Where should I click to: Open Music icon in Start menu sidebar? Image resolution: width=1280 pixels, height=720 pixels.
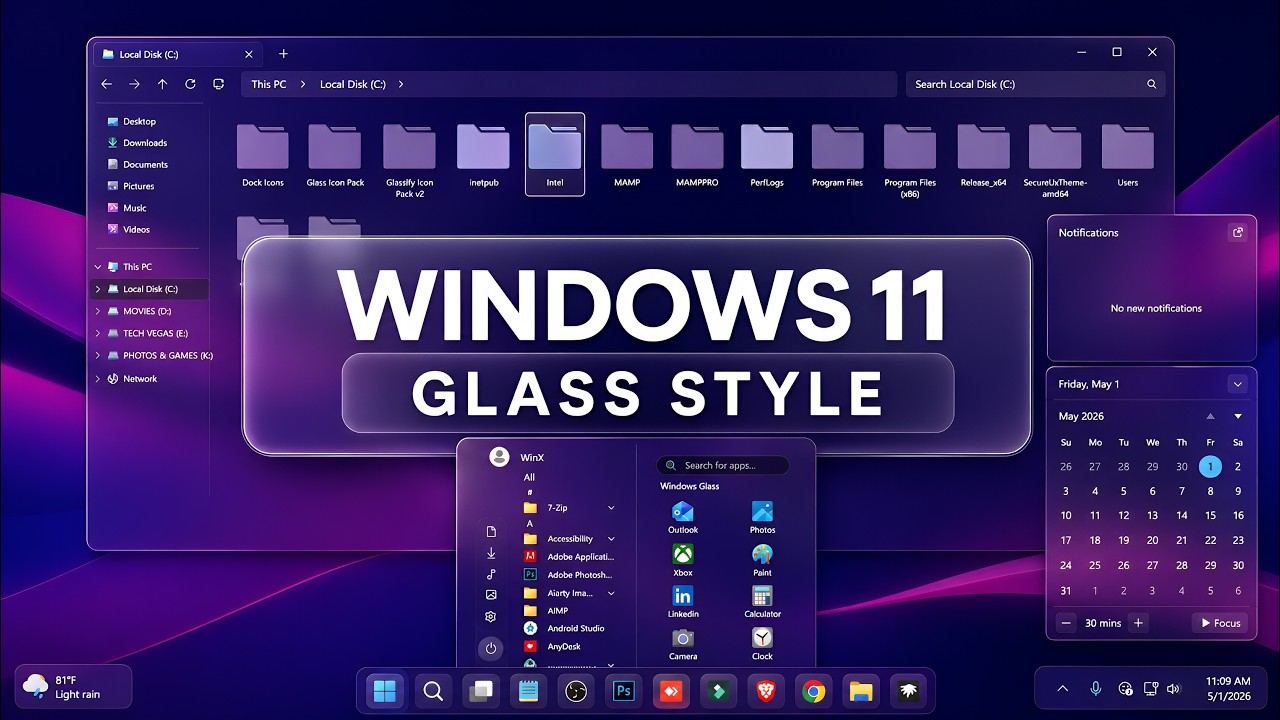[491, 574]
